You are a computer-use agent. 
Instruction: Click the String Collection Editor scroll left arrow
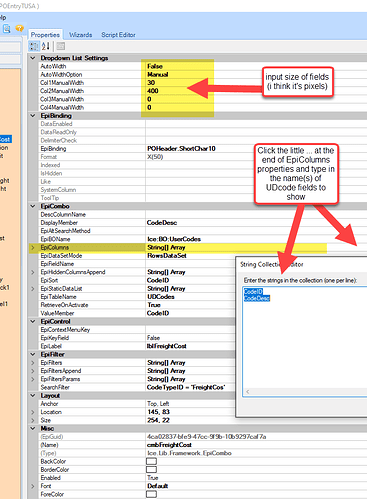pos(248,392)
